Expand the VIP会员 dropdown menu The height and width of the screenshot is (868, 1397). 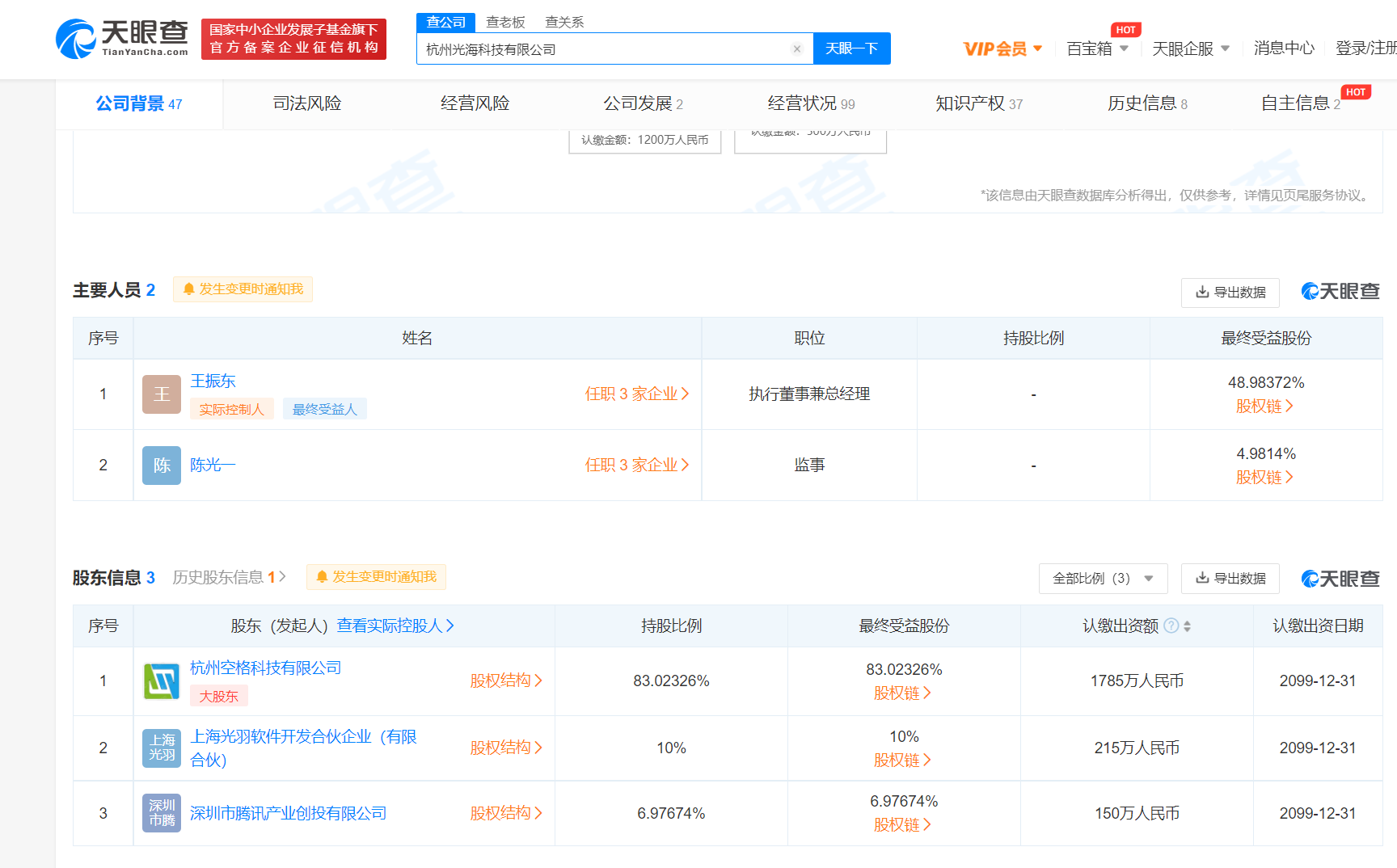click(x=1002, y=49)
